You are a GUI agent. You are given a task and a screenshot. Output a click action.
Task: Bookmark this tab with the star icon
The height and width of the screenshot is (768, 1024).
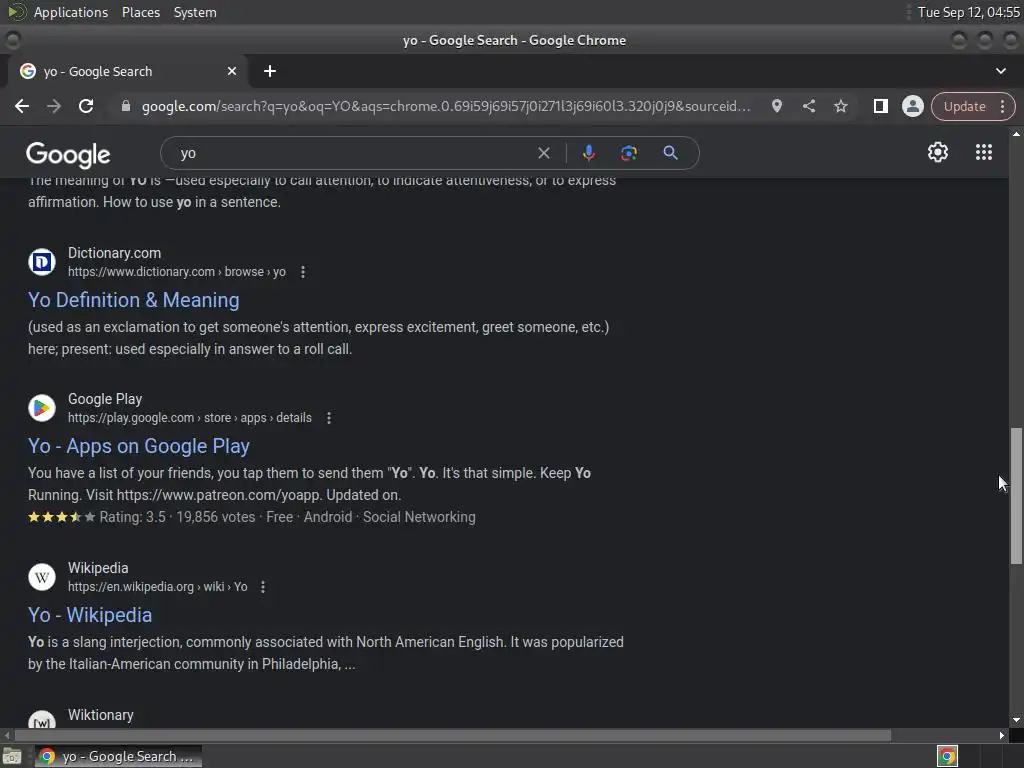840,106
